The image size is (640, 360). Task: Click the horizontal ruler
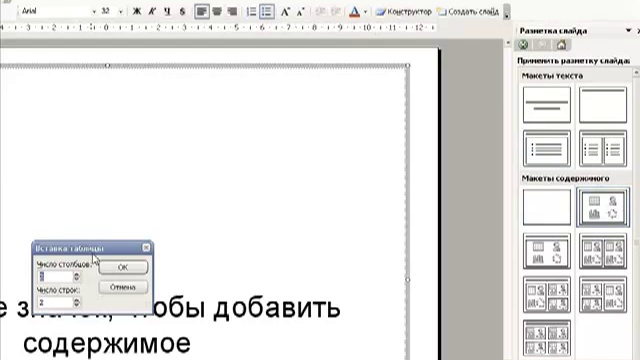[x=218, y=28]
